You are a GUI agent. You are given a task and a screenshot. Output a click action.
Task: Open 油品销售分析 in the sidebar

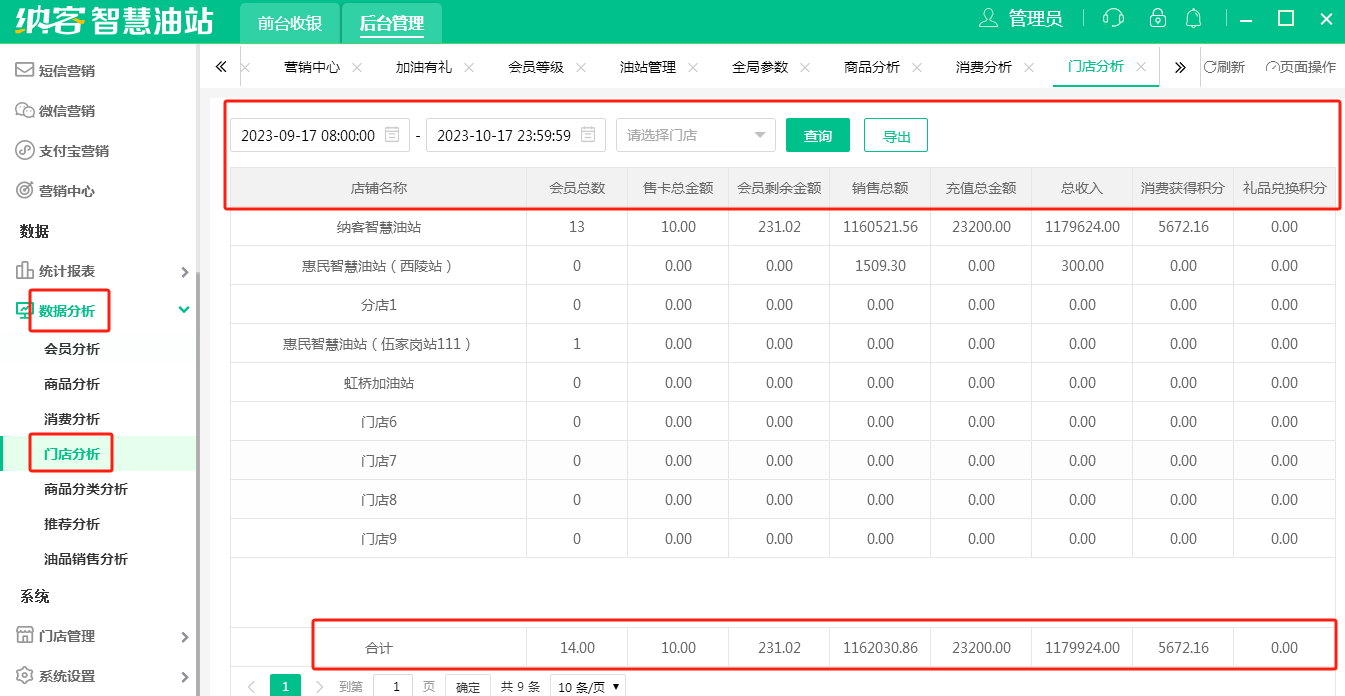pyautogui.click(x=86, y=559)
